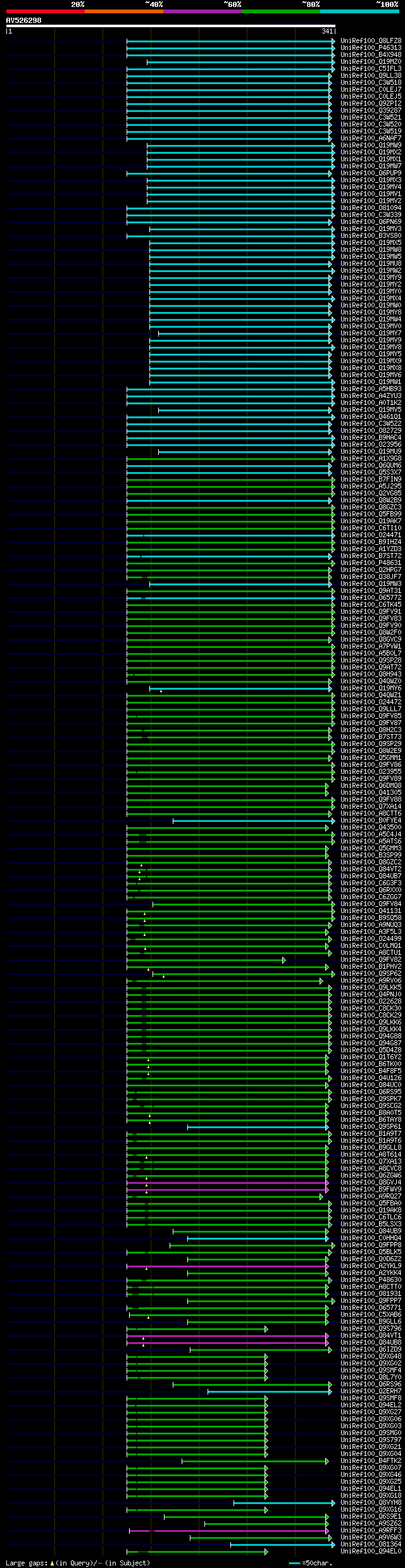Screen dimensions: 405x1568
Task: Click the purple ~60% identity legend bar
Action: click(202, 11)
